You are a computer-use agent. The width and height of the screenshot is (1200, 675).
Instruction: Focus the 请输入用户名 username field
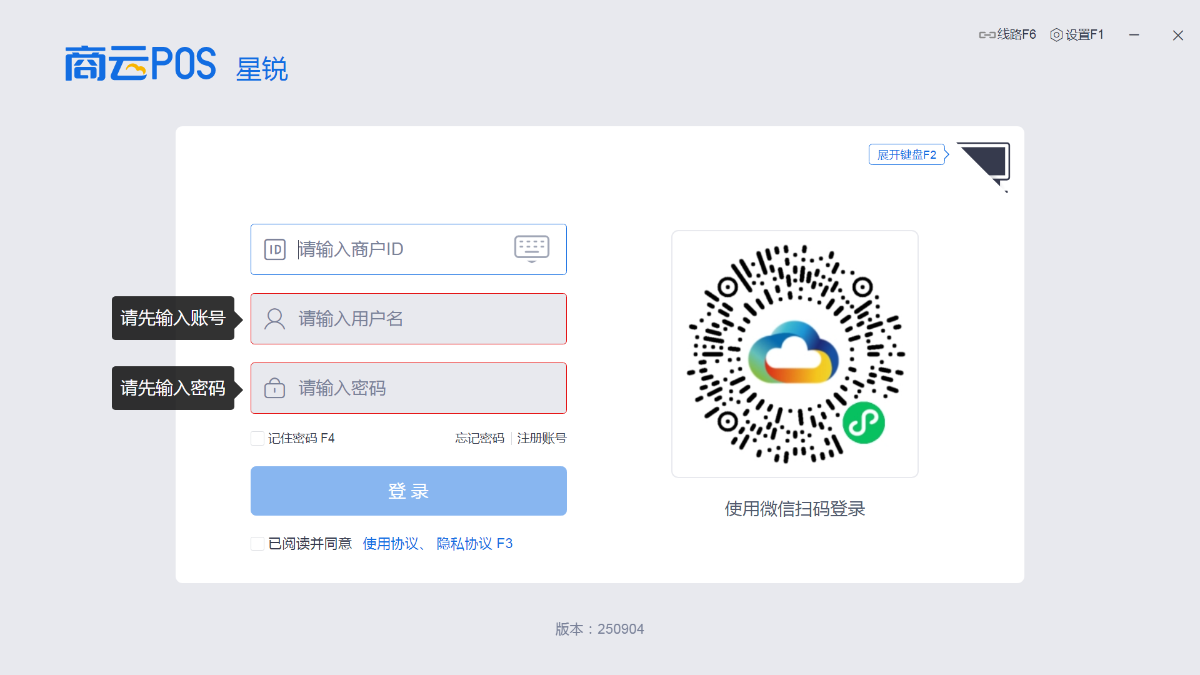(420, 319)
